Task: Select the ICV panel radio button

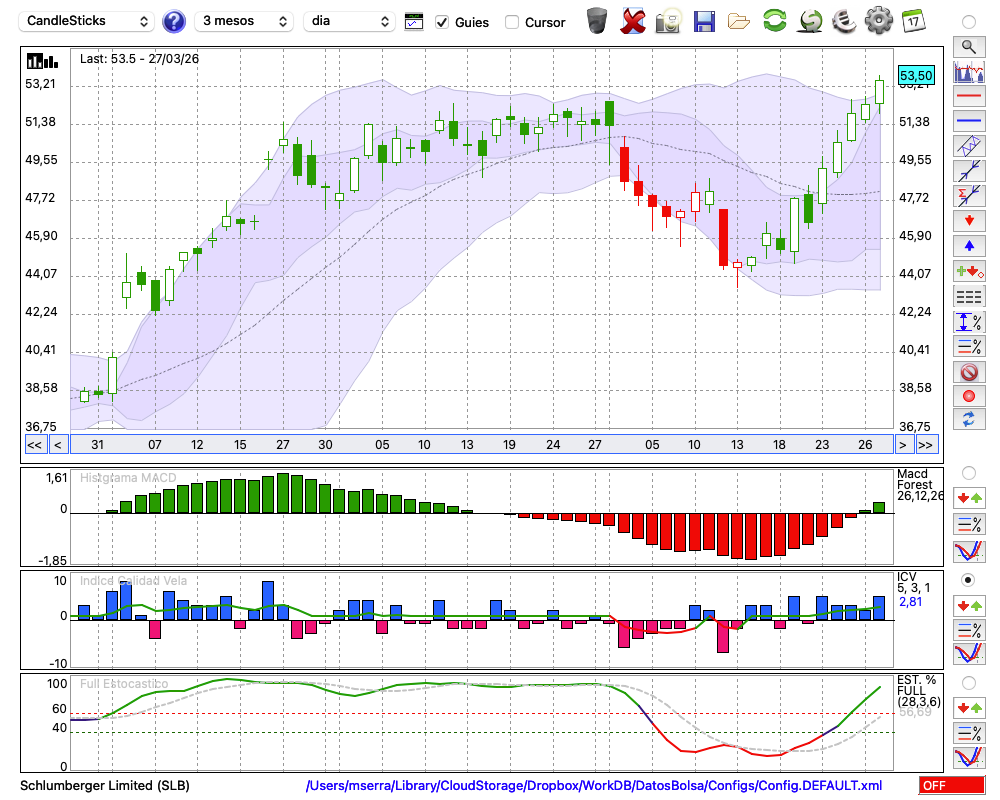Action: coord(969,580)
